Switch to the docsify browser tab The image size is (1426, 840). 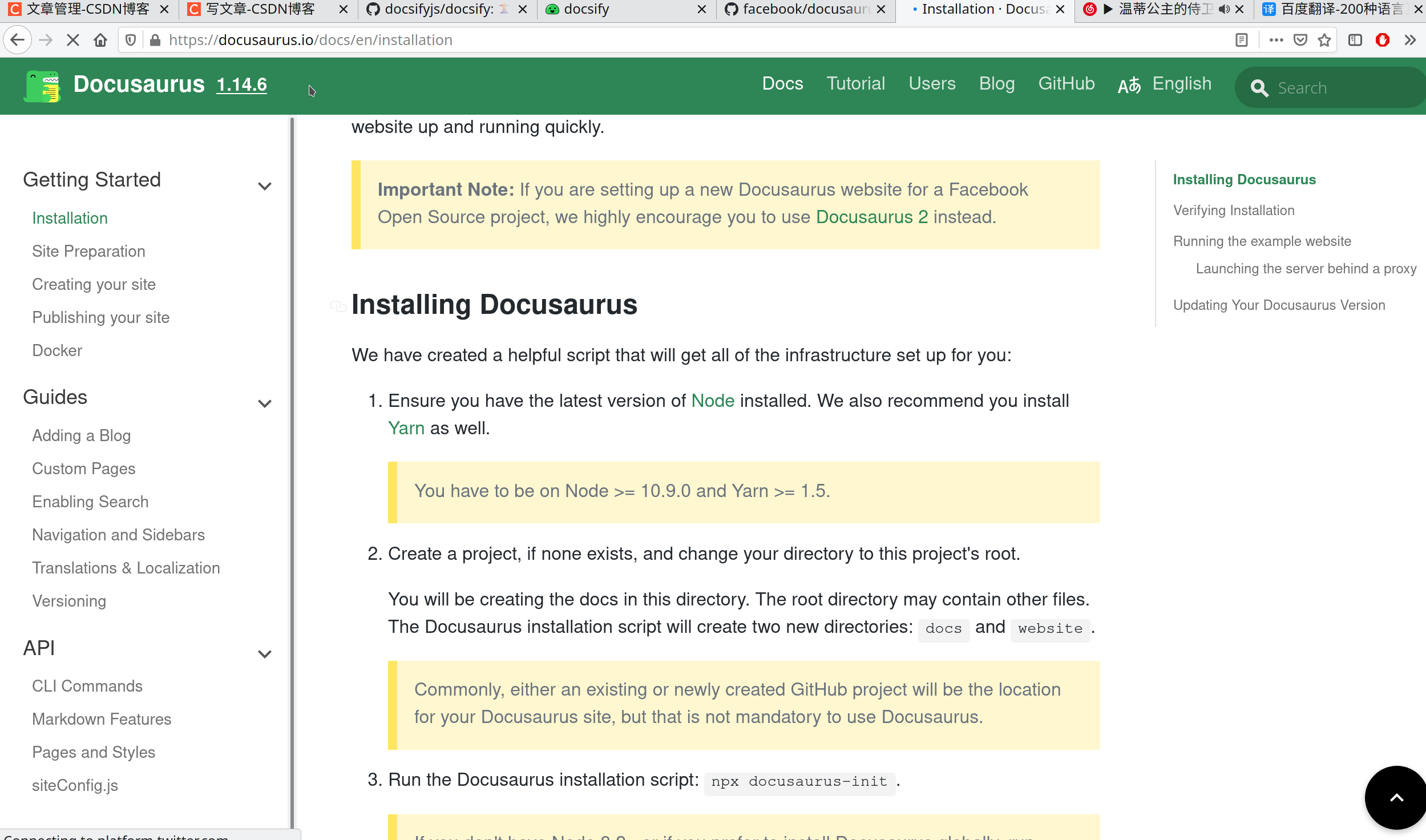pyautogui.click(x=587, y=9)
